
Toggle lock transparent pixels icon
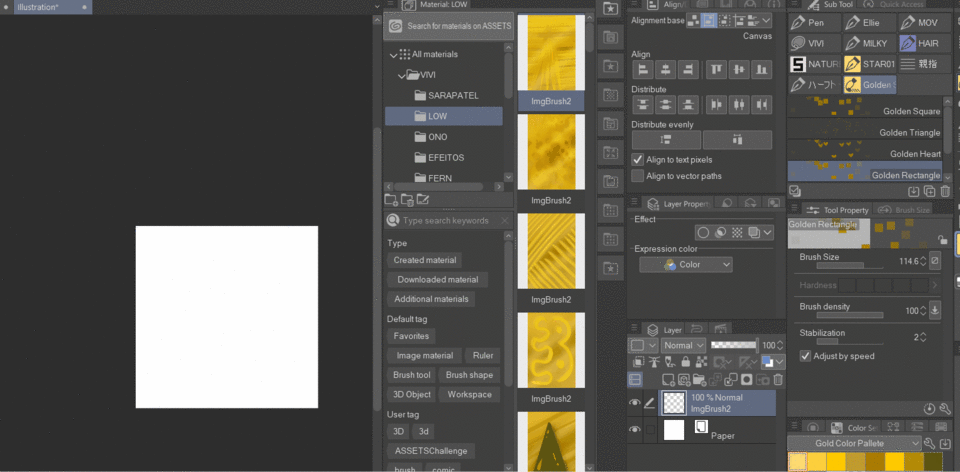701,362
